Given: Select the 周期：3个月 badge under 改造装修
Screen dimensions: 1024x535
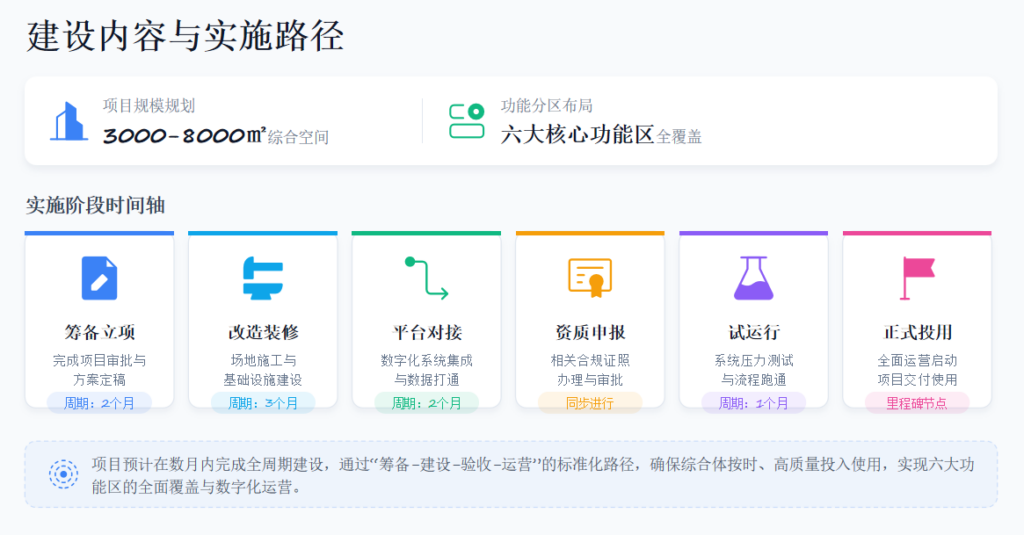Looking at the screenshot, I should (263, 403).
